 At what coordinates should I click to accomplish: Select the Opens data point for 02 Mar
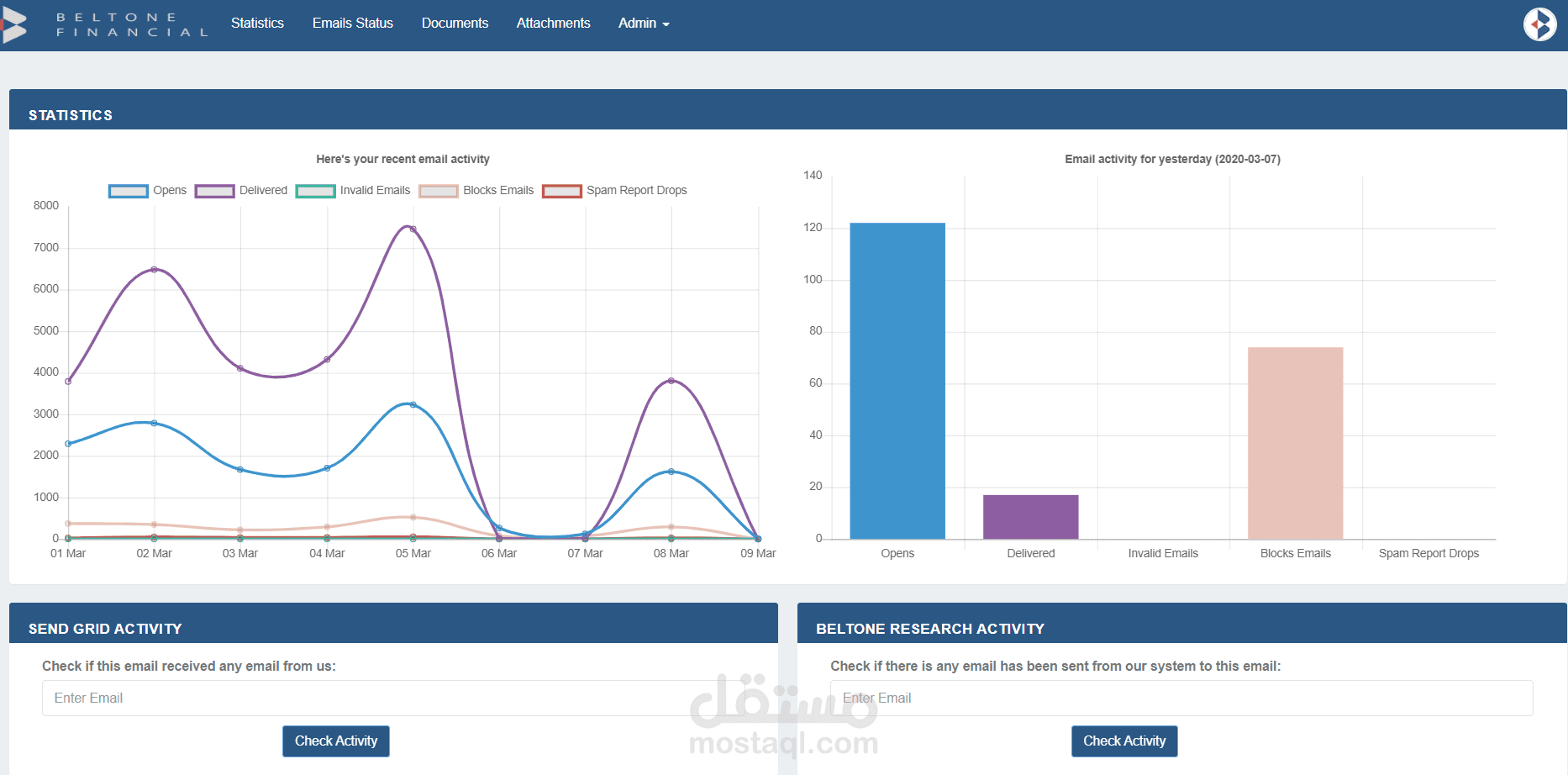[x=154, y=423]
